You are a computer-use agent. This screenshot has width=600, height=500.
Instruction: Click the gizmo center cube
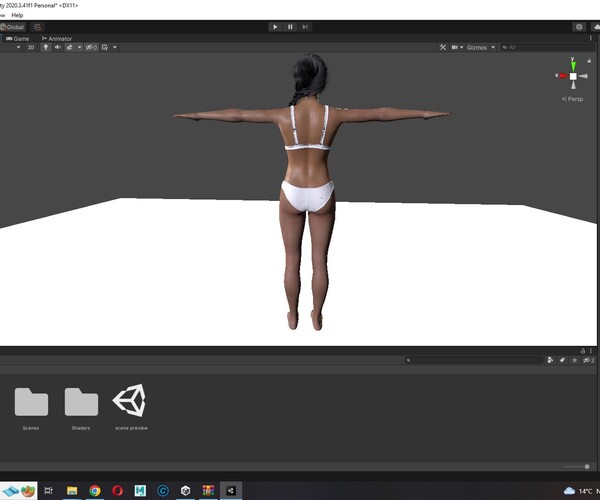coord(573,76)
